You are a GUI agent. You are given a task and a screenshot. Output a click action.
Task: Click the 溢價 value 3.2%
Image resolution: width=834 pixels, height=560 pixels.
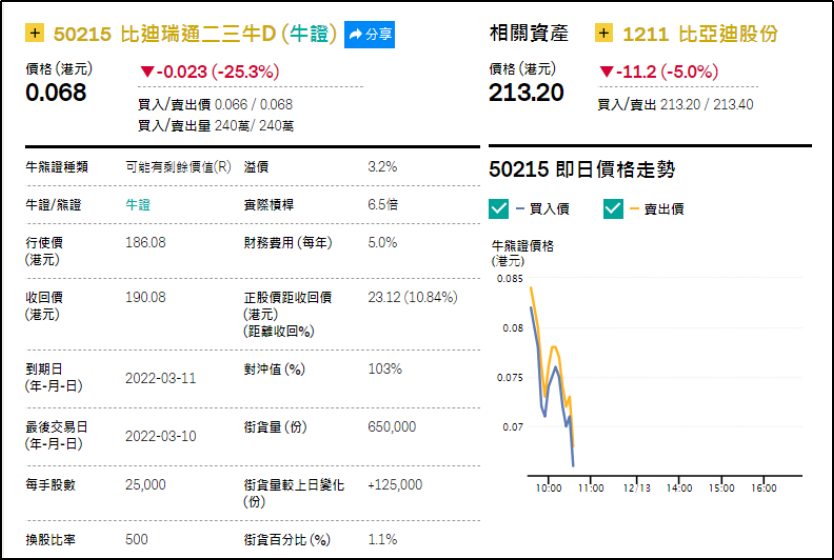point(382,167)
